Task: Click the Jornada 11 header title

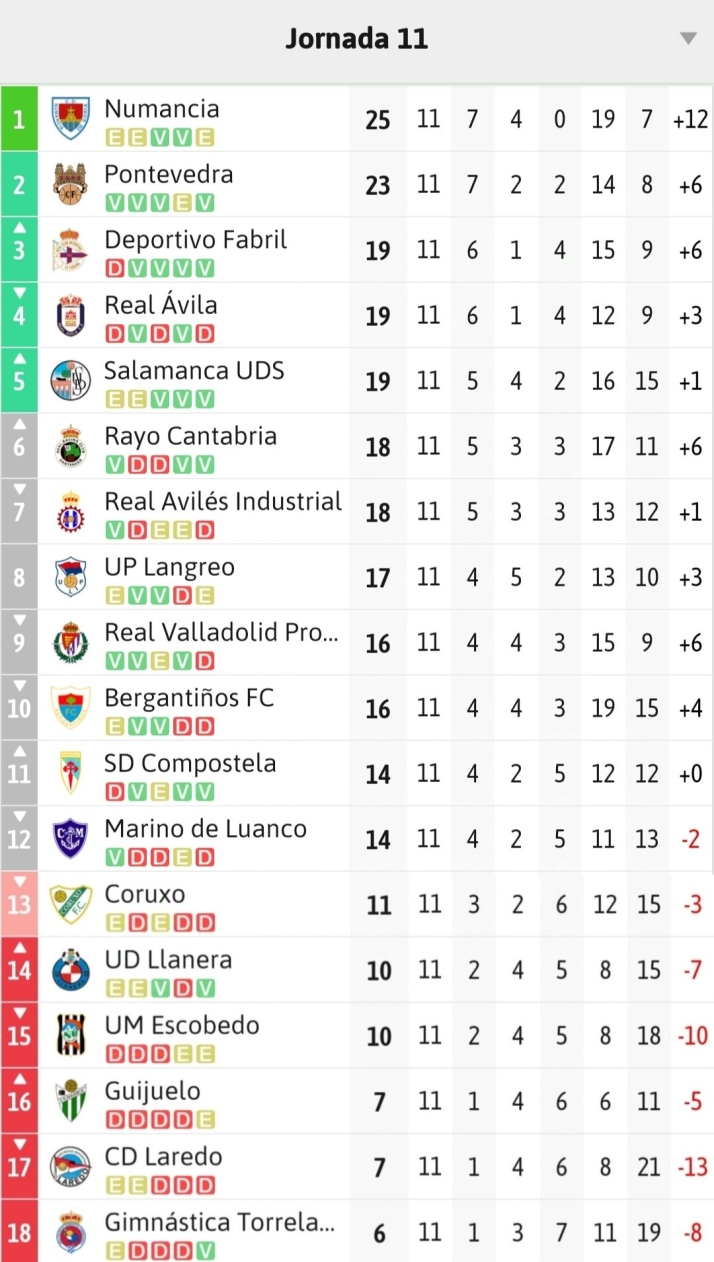Action: [357, 39]
